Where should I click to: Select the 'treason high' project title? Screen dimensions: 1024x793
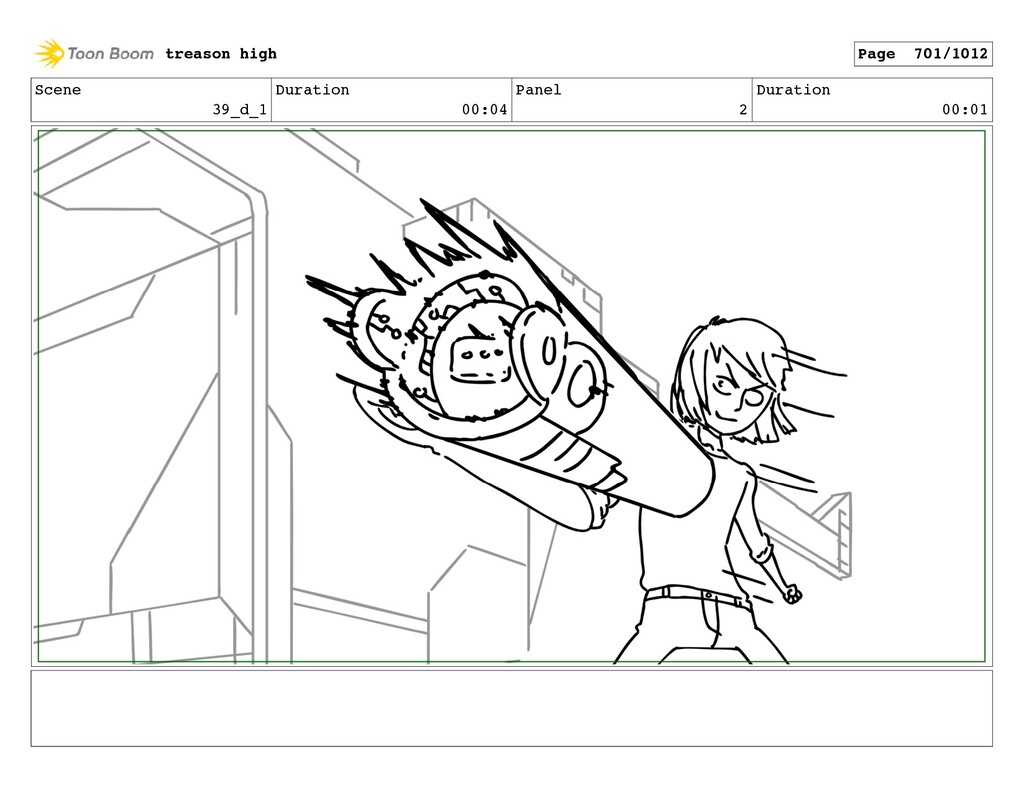click(x=221, y=54)
